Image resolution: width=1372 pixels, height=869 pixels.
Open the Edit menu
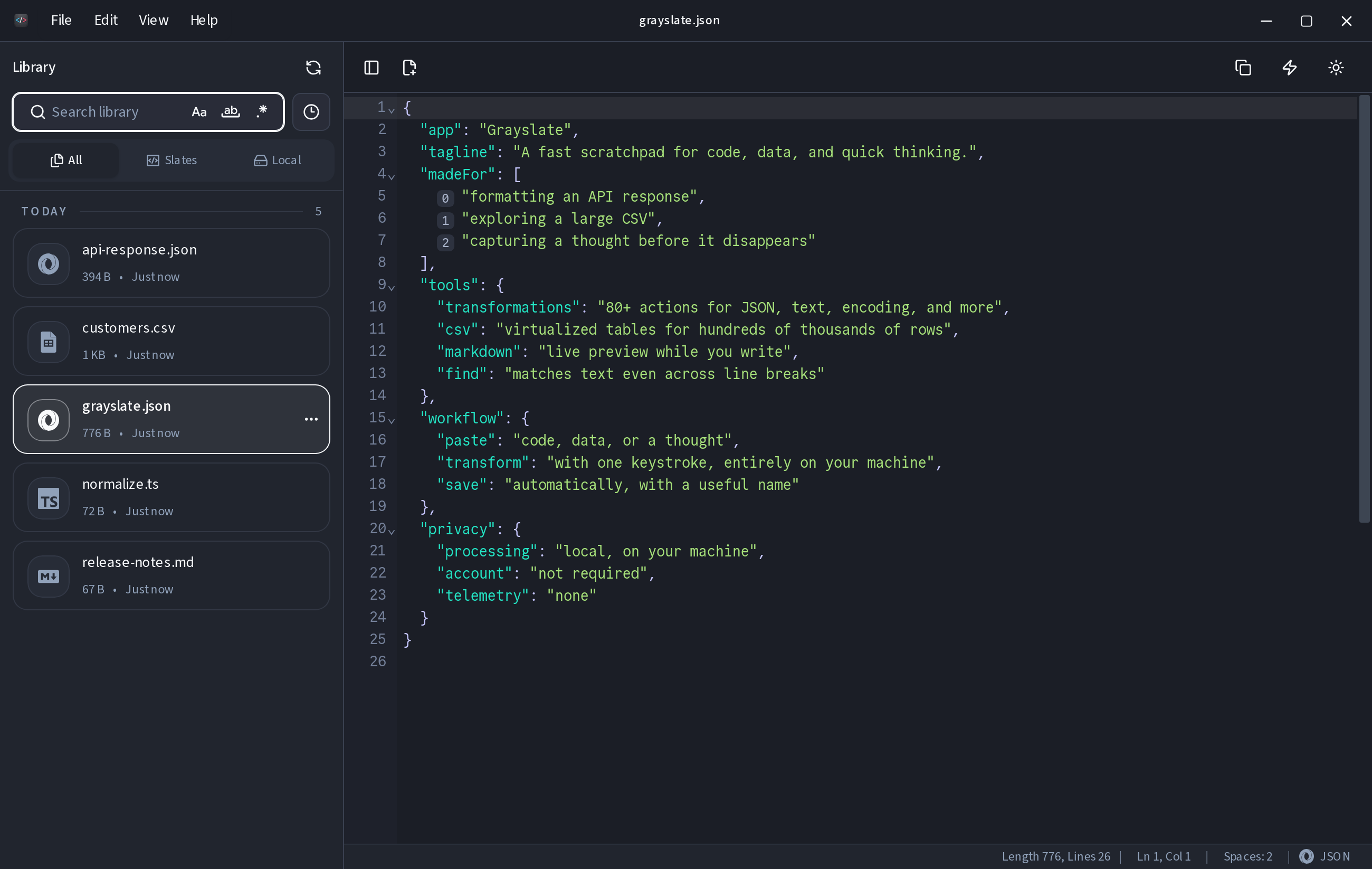[106, 20]
